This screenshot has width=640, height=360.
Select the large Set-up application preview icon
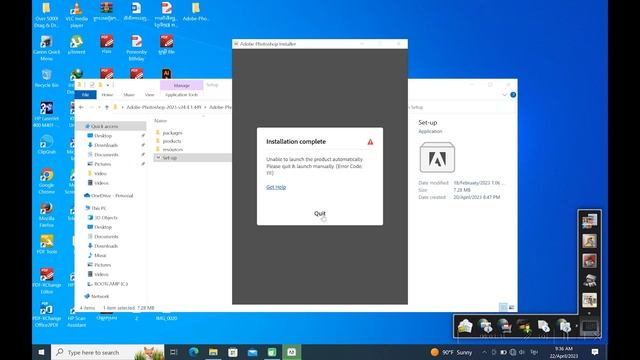point(437,158)
